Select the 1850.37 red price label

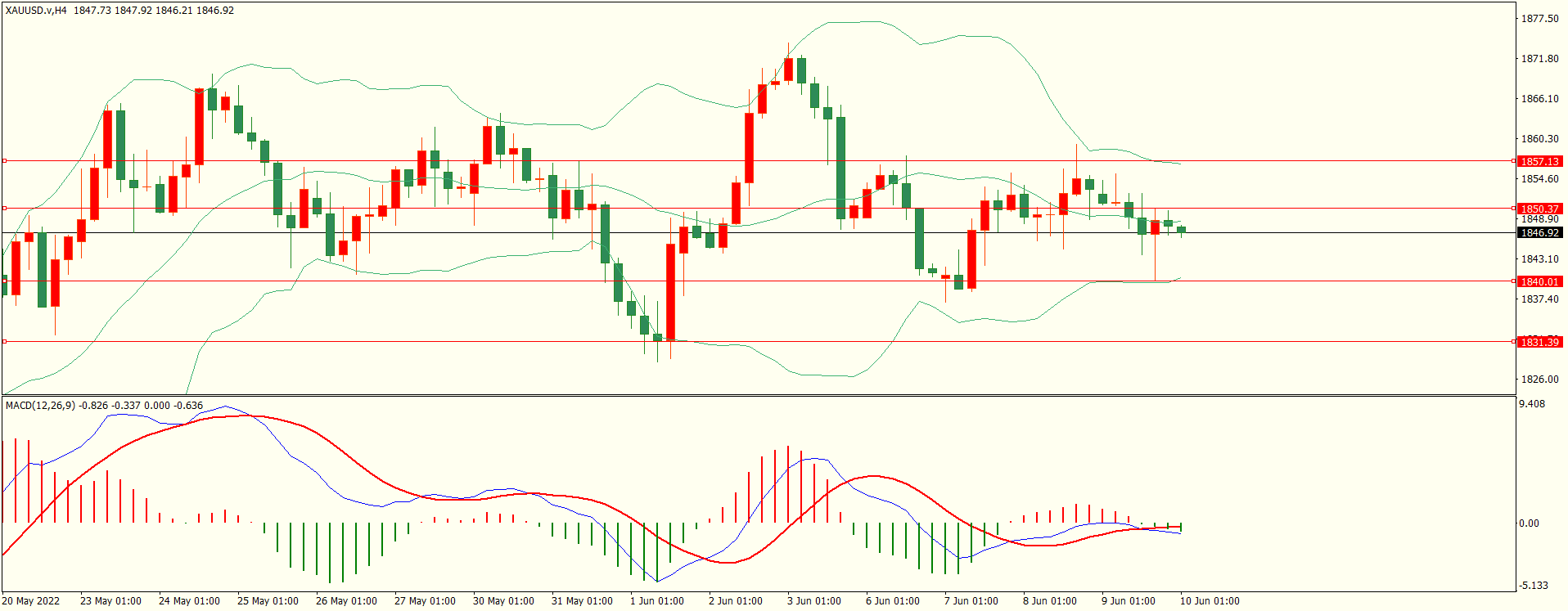(x=1539, y=209)
